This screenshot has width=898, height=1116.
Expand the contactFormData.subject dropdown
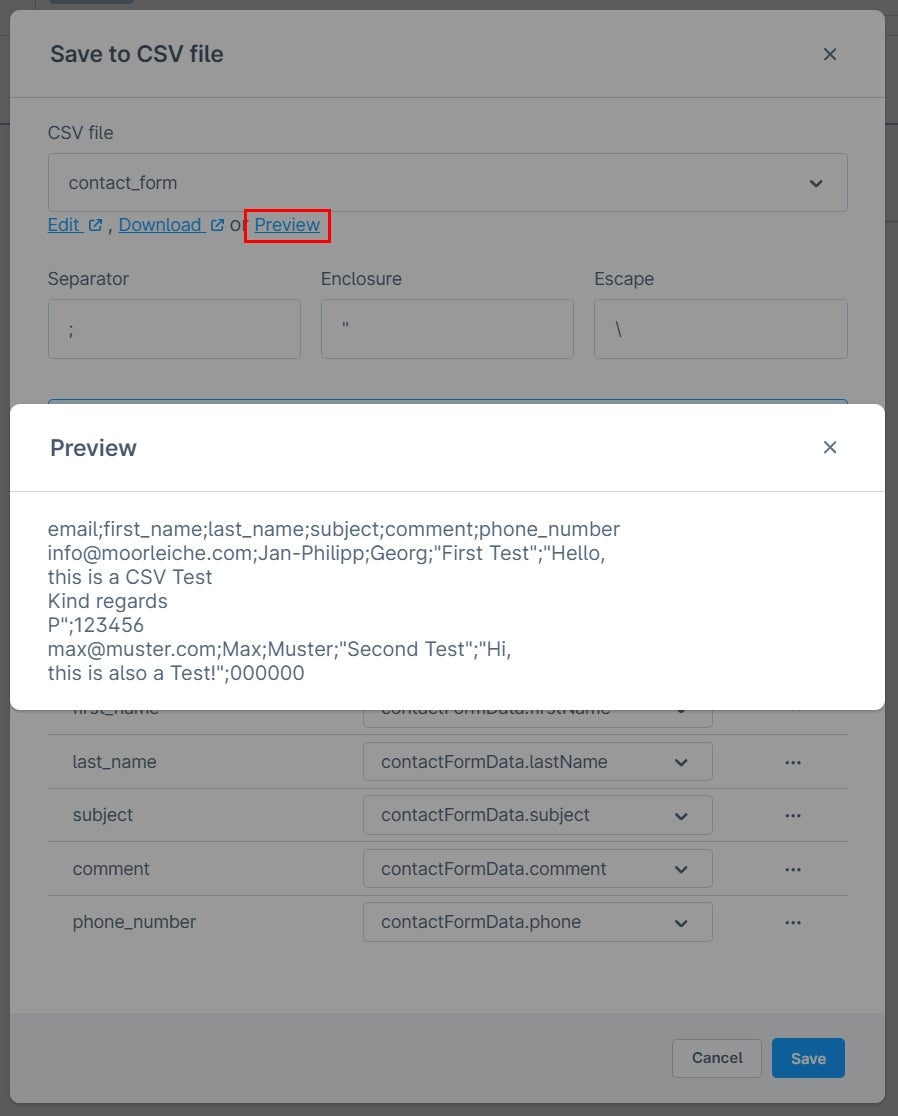tap(537, 816)
